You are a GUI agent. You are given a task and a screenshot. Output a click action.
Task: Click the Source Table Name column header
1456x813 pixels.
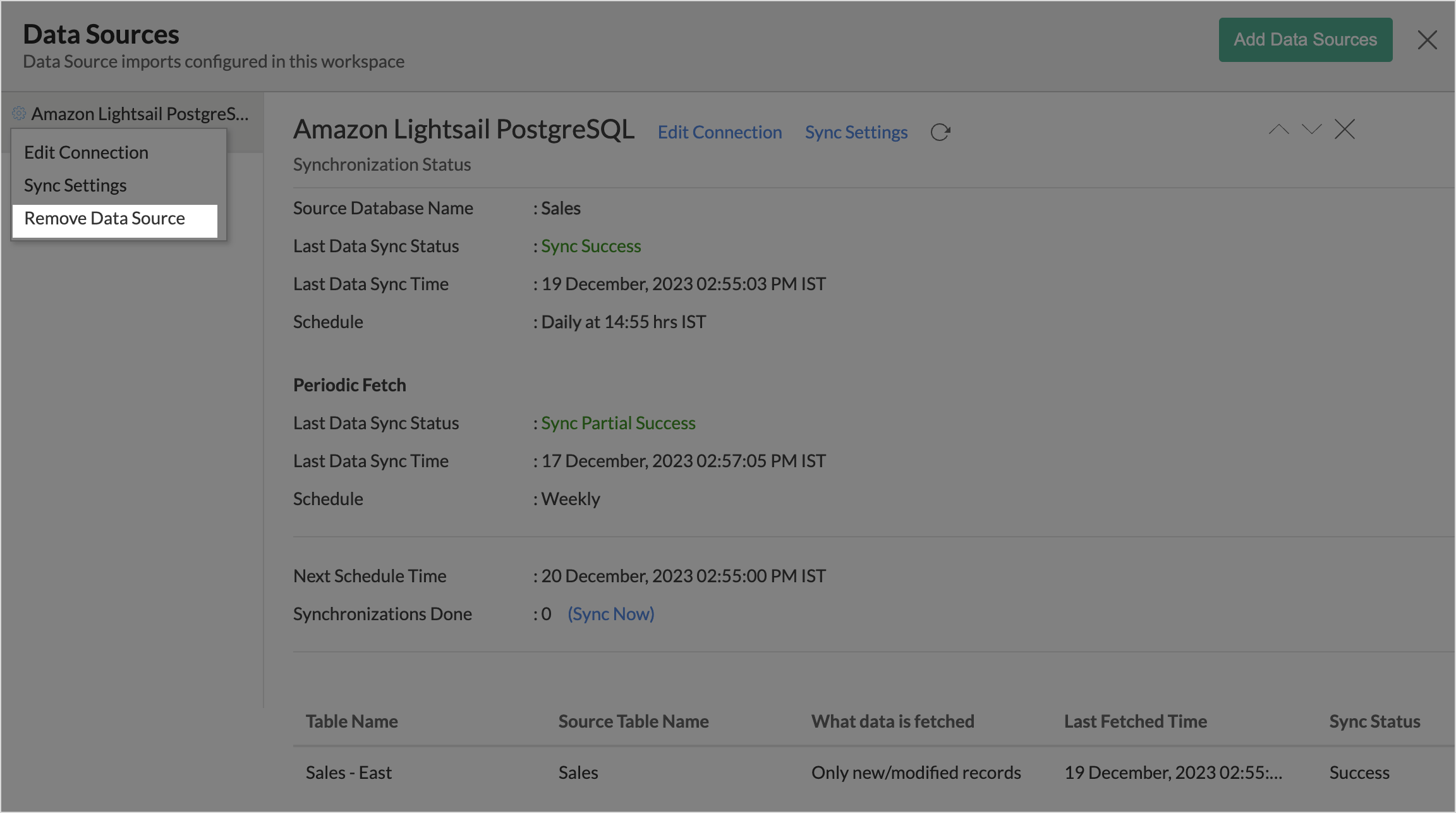(633, 721)
